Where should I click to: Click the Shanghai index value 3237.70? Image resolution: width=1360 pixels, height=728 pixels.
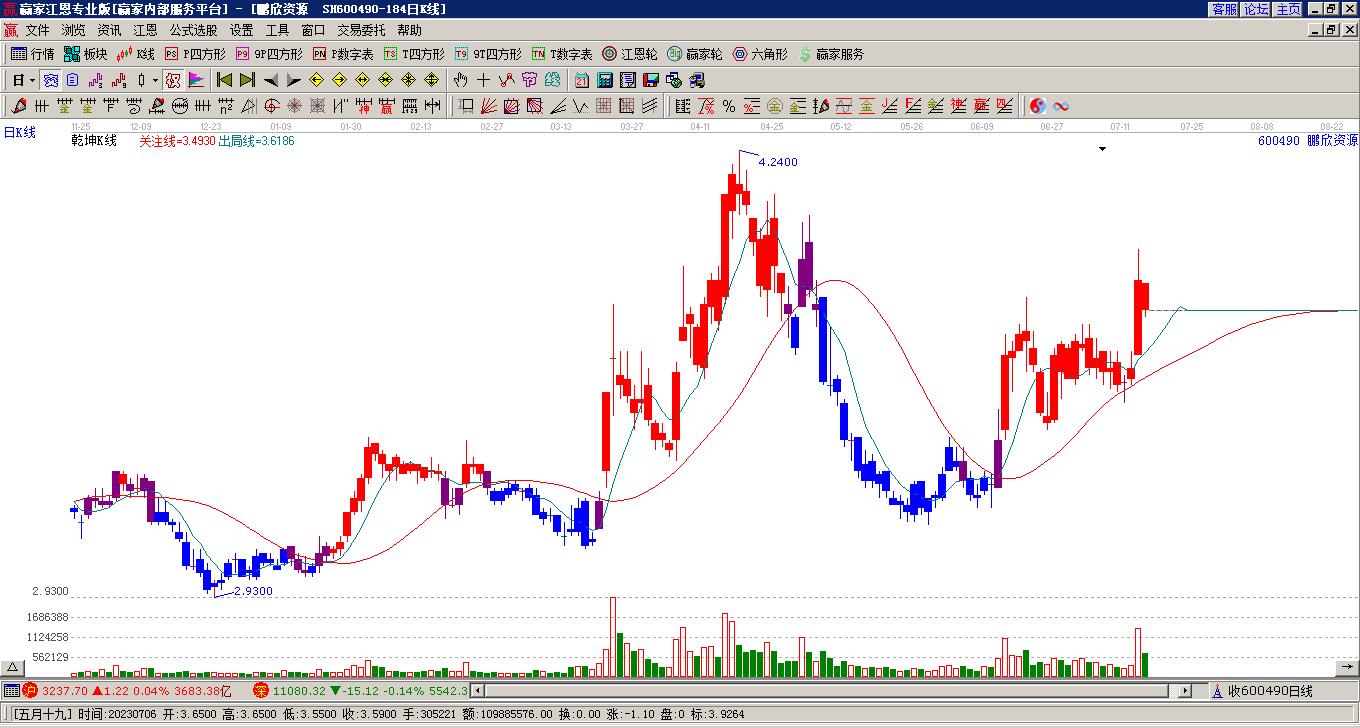click(x=64, y=691)
